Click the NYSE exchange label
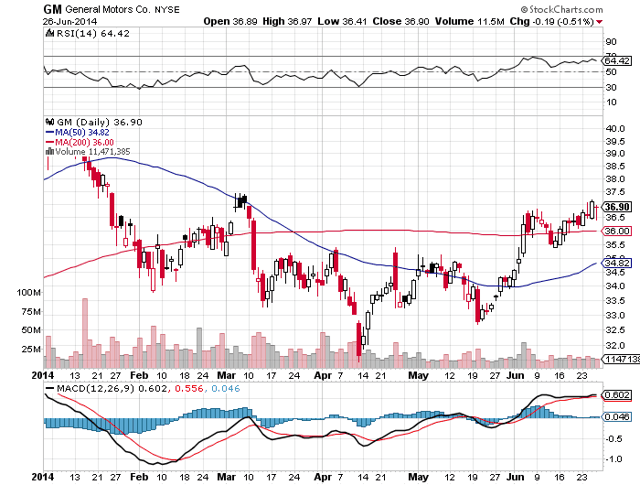 (167, 9)
